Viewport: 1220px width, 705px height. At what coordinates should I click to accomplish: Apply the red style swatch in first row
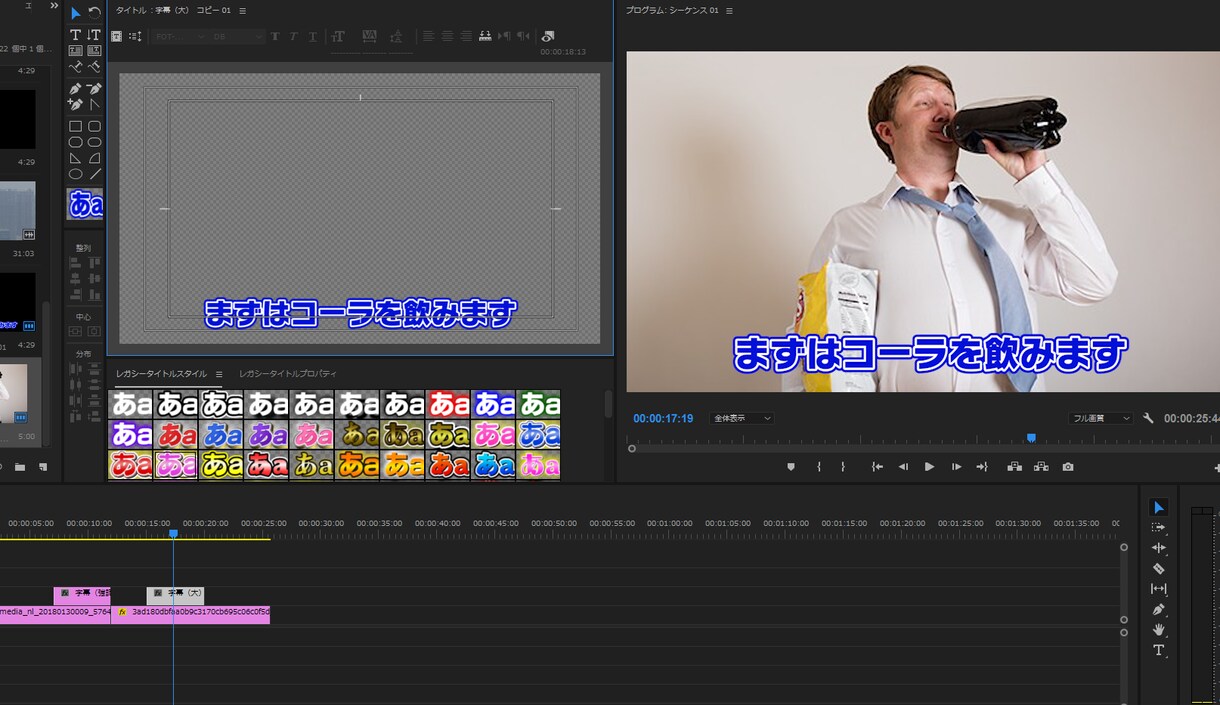click(x=448, y=404)
